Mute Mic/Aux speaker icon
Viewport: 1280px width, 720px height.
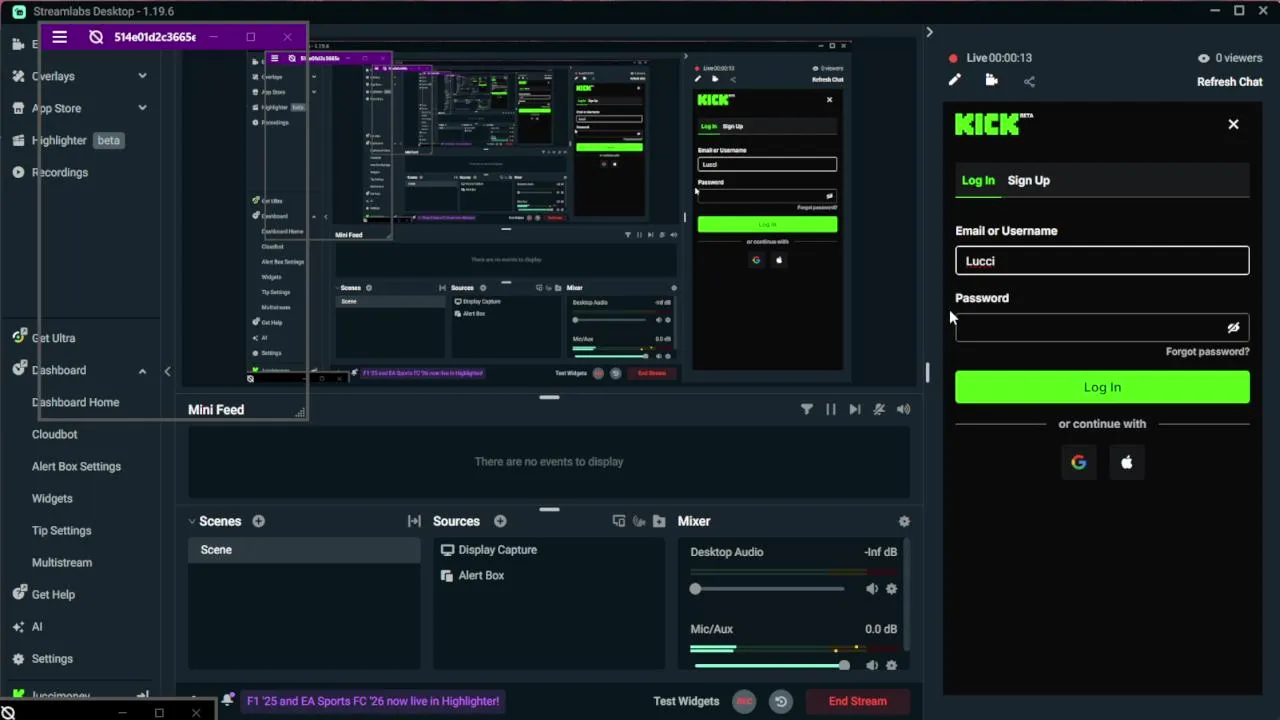[x=872, y=665]
